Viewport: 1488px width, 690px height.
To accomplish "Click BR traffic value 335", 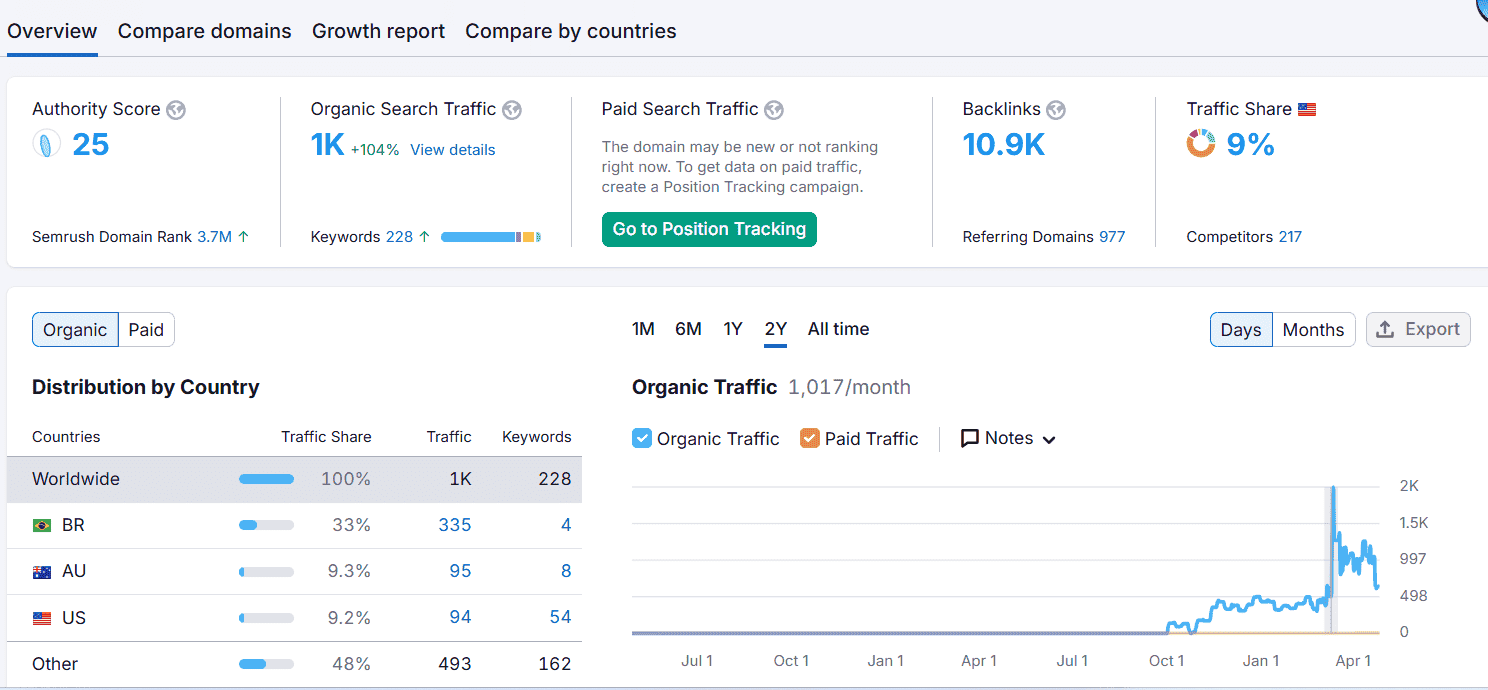I will pyautogui.click(x=455, y=525).
